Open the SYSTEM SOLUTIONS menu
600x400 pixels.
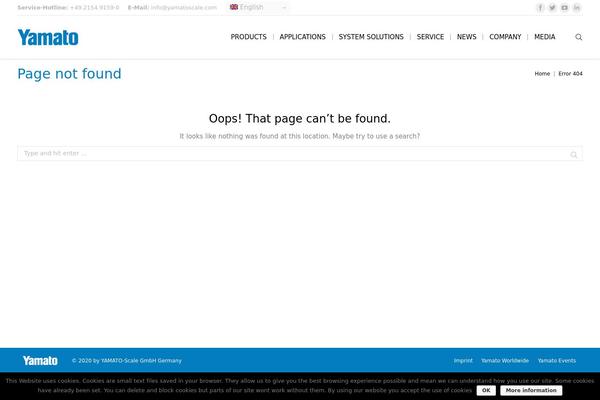pyautogui.click(x=371, y=37)
